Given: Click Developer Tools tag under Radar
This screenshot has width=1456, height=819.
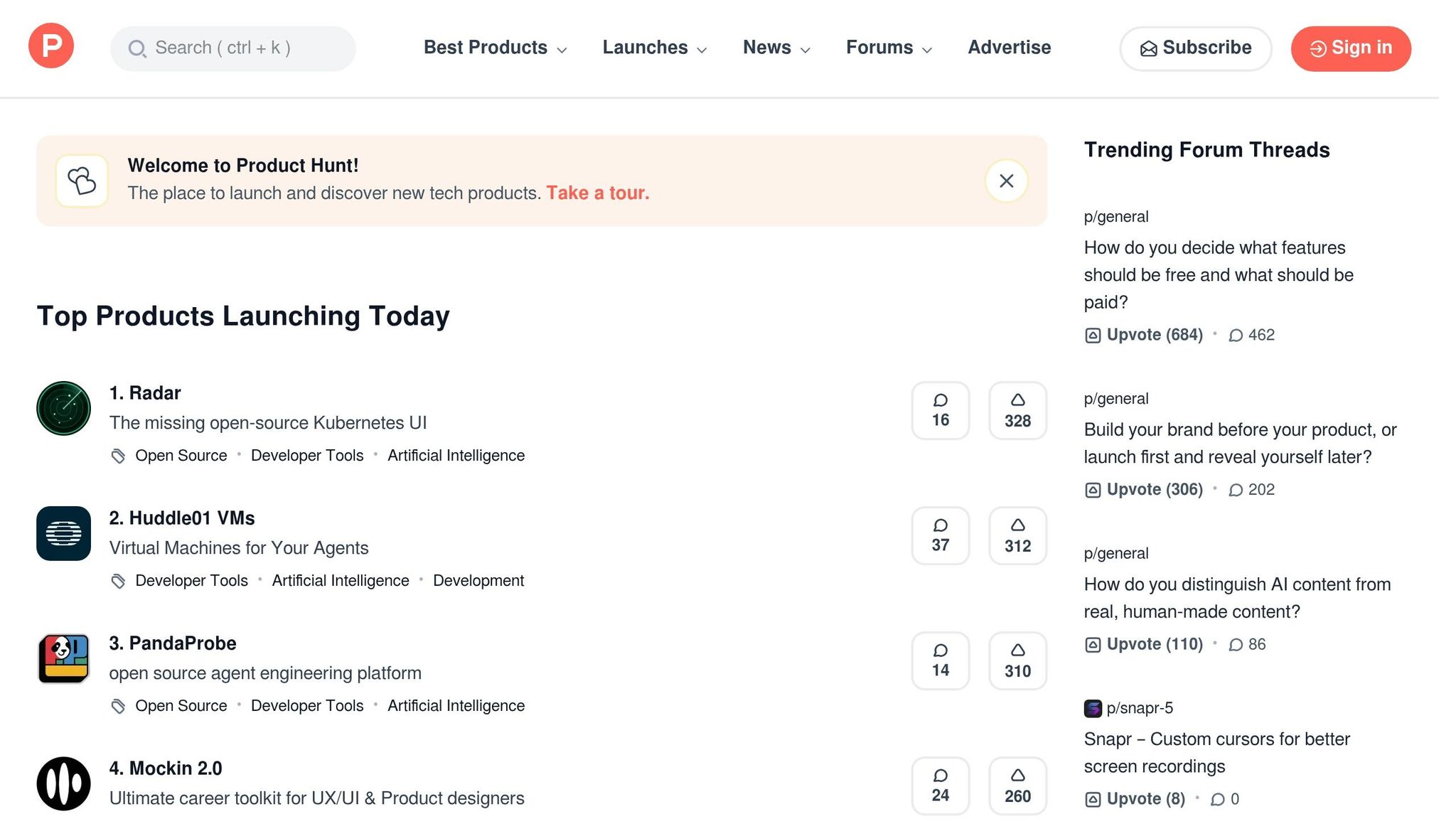Looking at the screenshot, I should tap(307, 456).
